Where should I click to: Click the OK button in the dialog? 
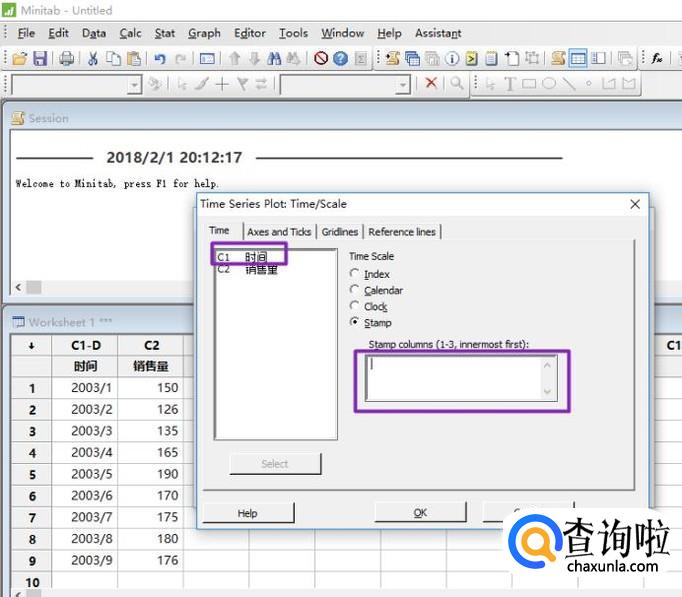420,513
